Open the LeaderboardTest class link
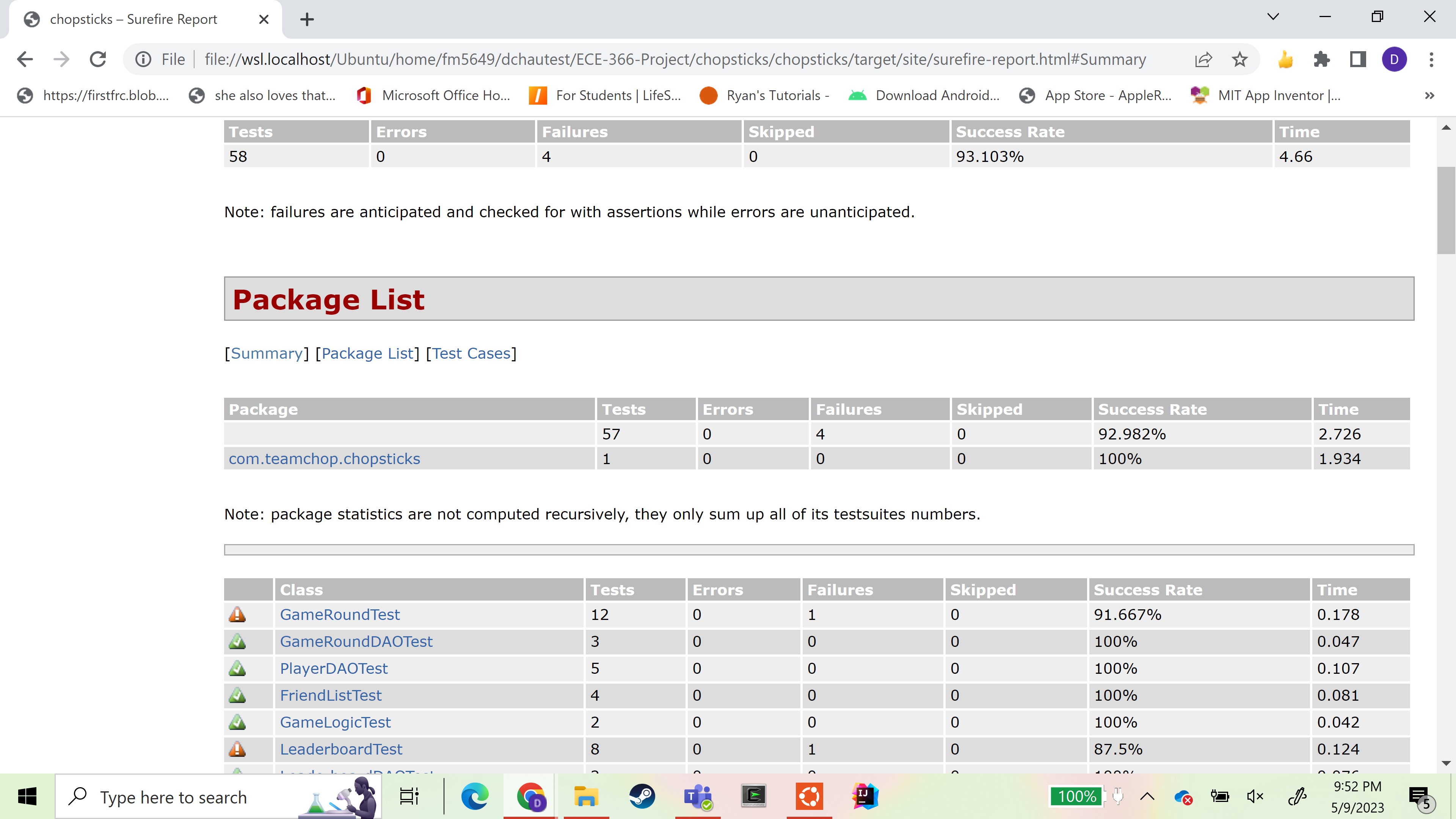Image resolution: width=1456 pixels, height=819 pixels. coord(341,749)
